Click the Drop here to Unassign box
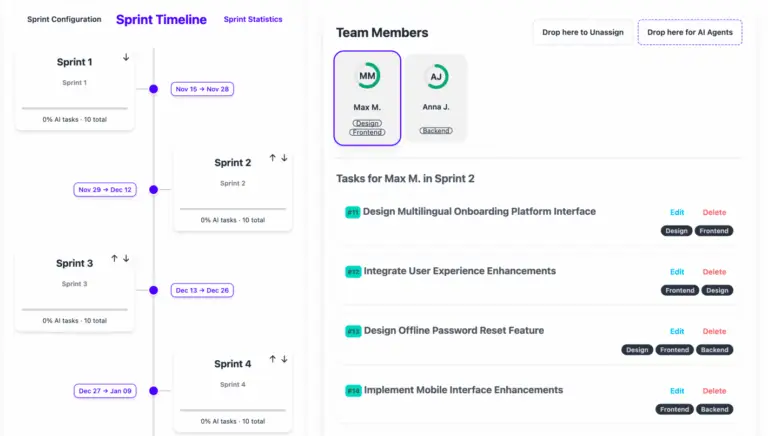The height and width of the screenshot is (436, 768). (582, 33)
